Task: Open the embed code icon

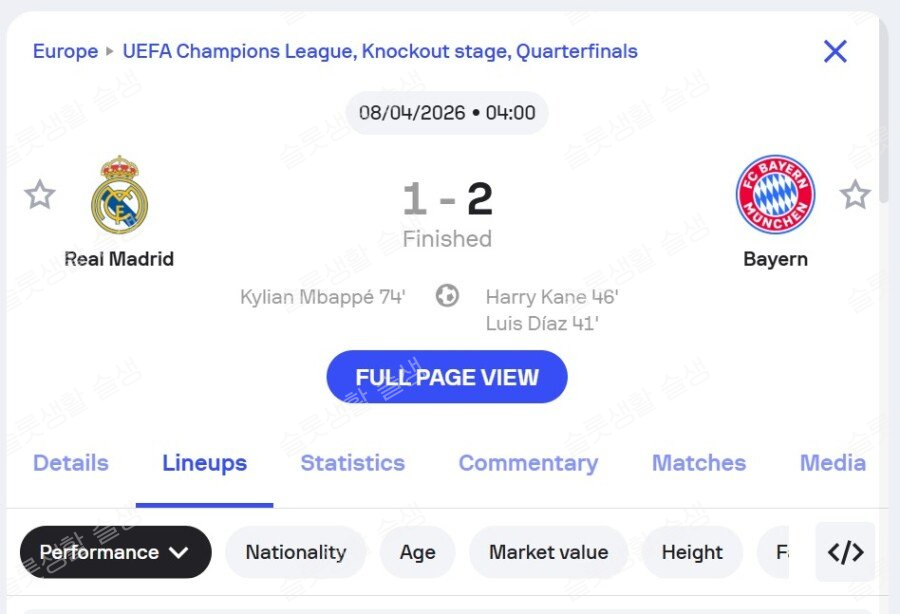Action: pos(845,552)
